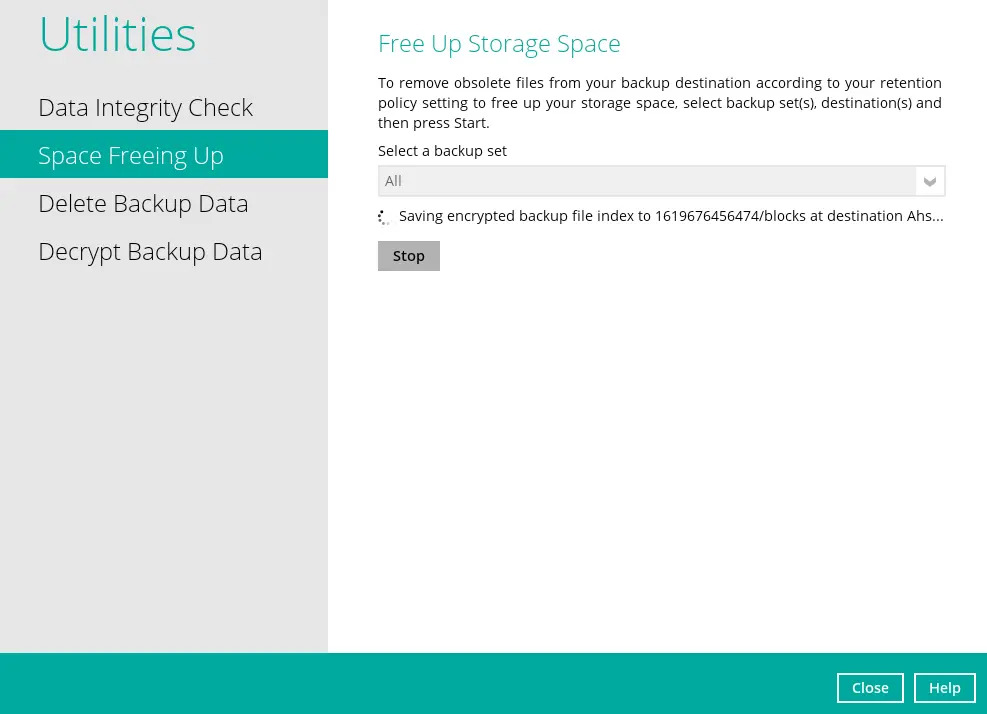Select the Space Freeing Up utility
987x714 pixels.
(131, 155)
